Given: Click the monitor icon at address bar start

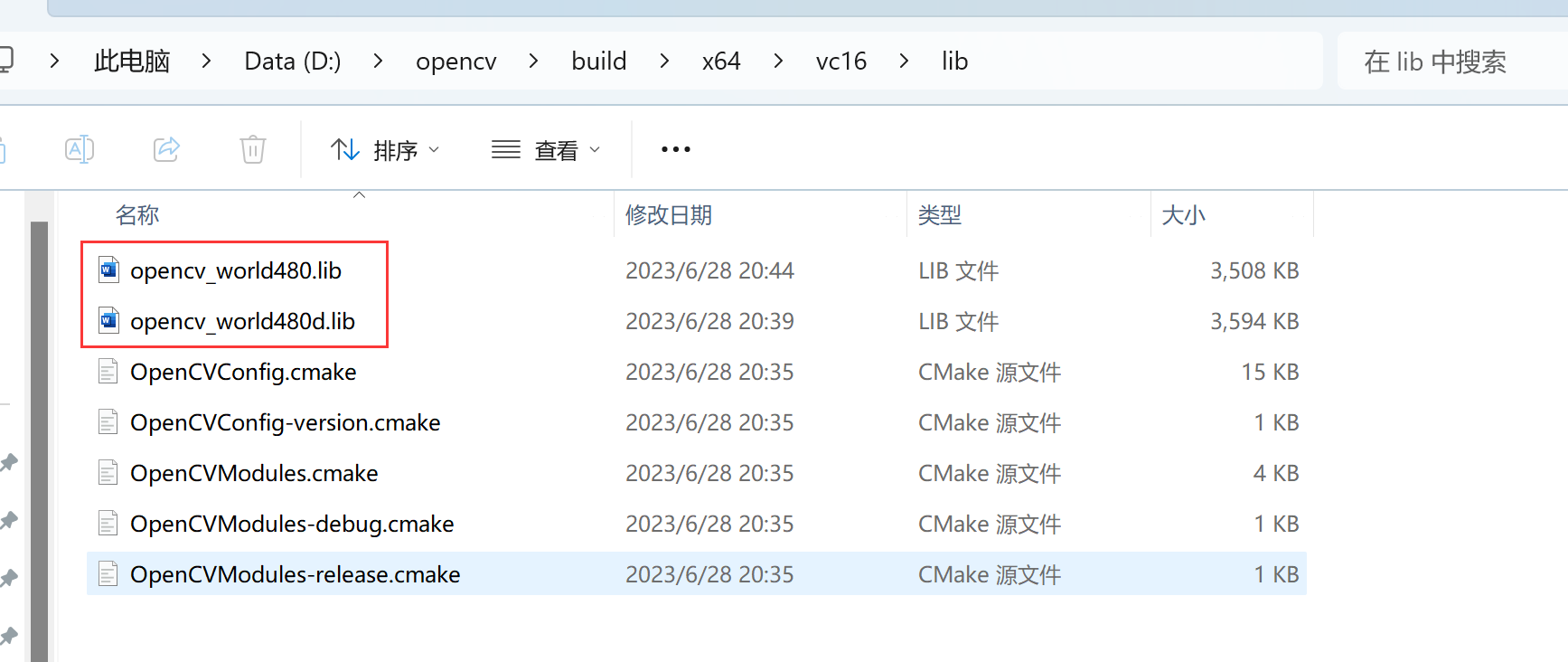Looking at the screenshot, I should pos(5,60).
